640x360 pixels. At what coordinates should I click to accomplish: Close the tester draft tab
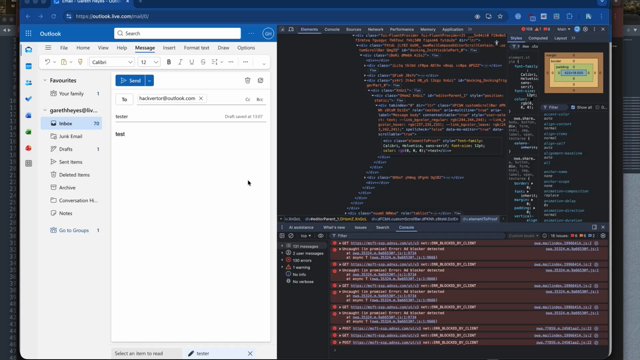[x=250, y=353]
